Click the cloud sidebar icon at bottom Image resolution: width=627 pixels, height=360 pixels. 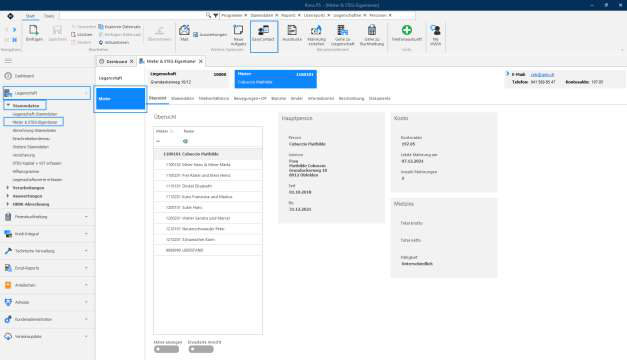8,336
